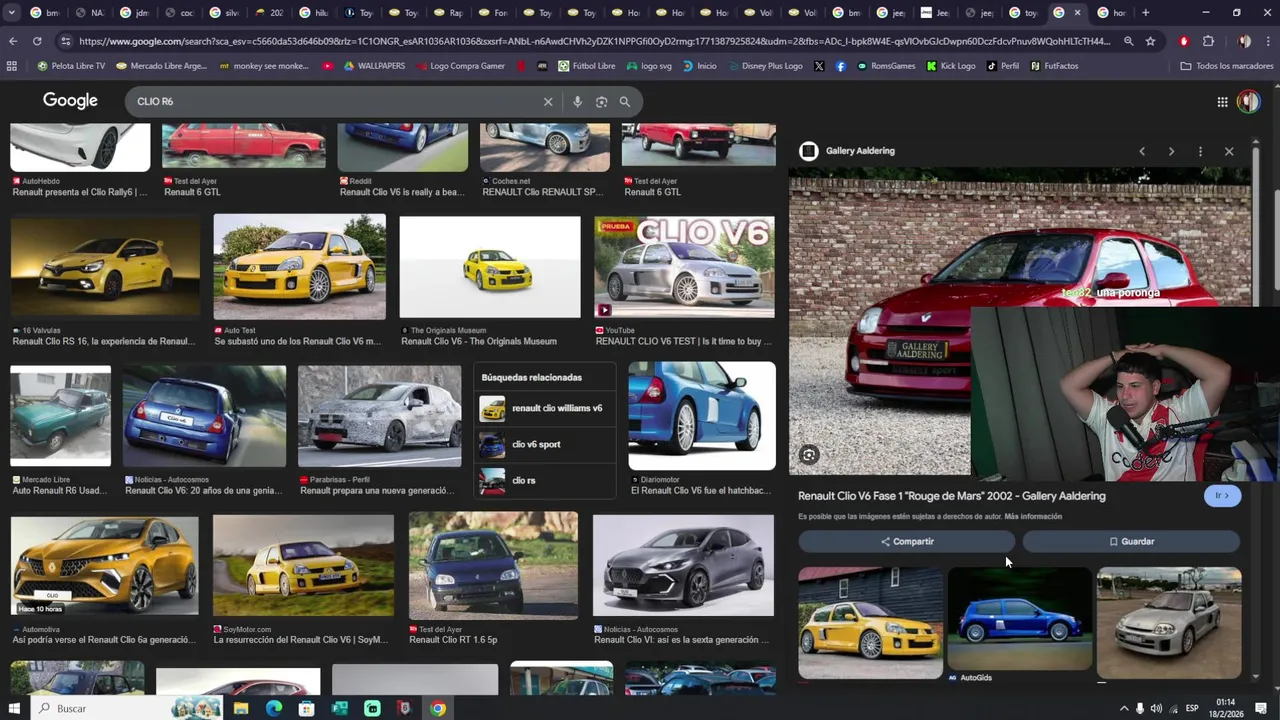This screenshot has width=1280, height=720.
Task: Search inside image with lens icon
Action: coord(809,455)
